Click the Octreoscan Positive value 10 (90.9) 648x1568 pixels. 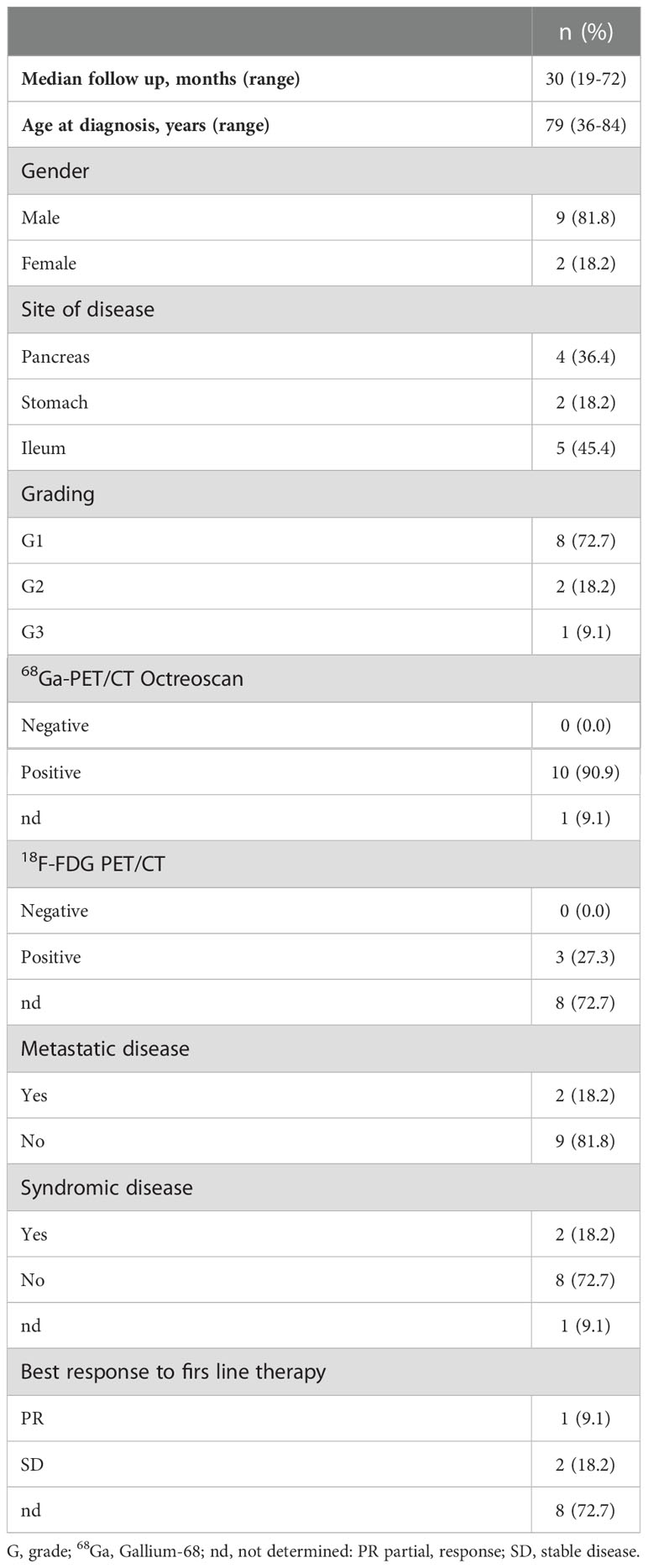coord(586,772)
